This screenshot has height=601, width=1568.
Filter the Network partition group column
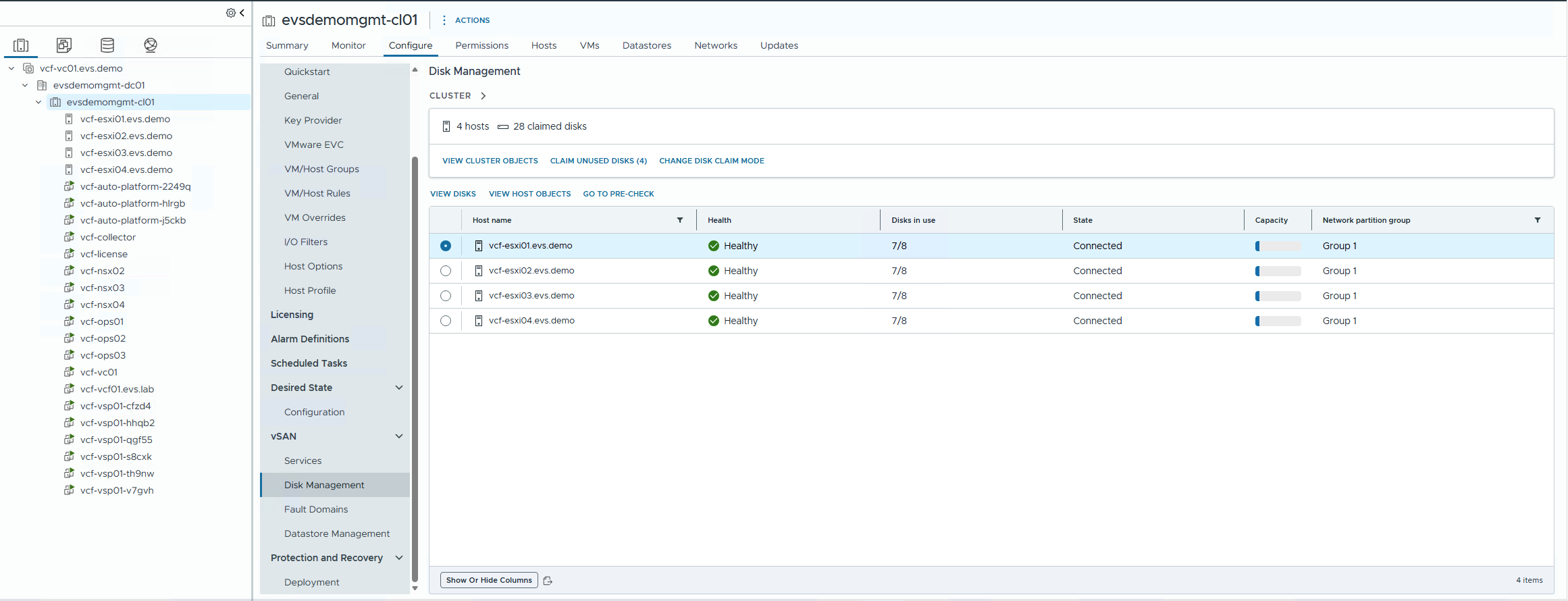click(1538, 220)
